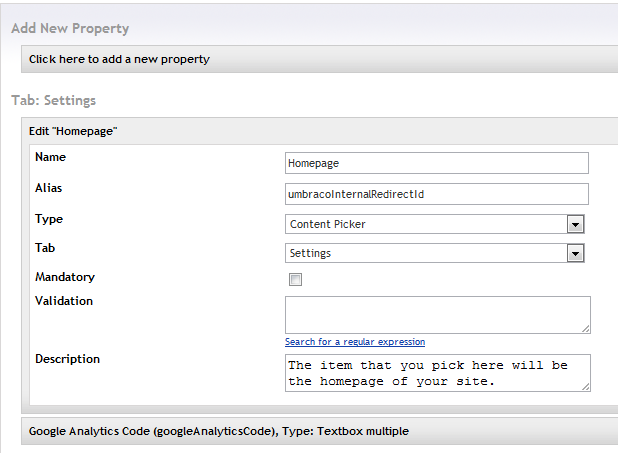Click the Description label text
This screenshot has width=618, height=453.
[67, 359]
